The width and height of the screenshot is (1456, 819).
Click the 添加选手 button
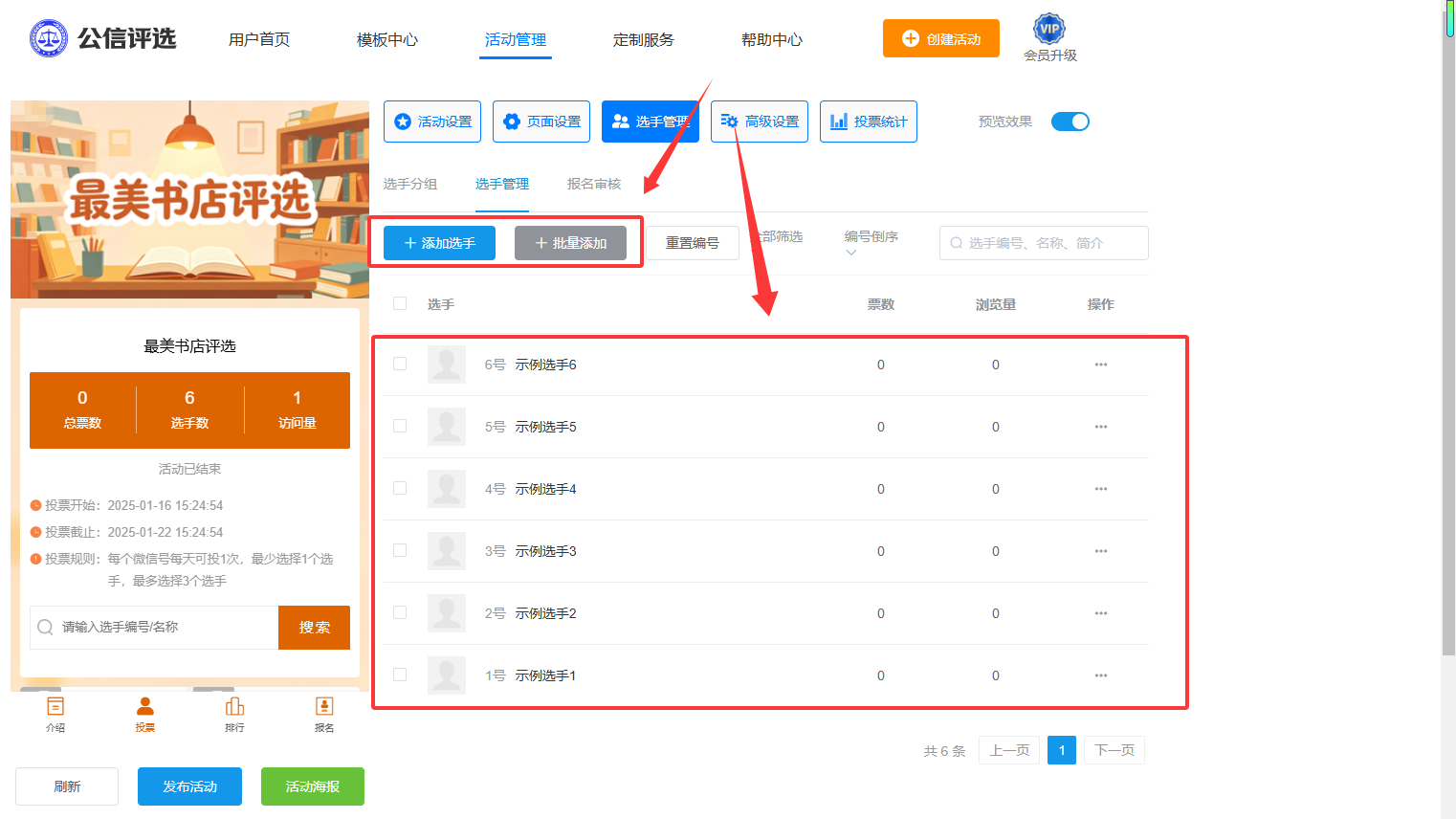click(x=439, y=243)
